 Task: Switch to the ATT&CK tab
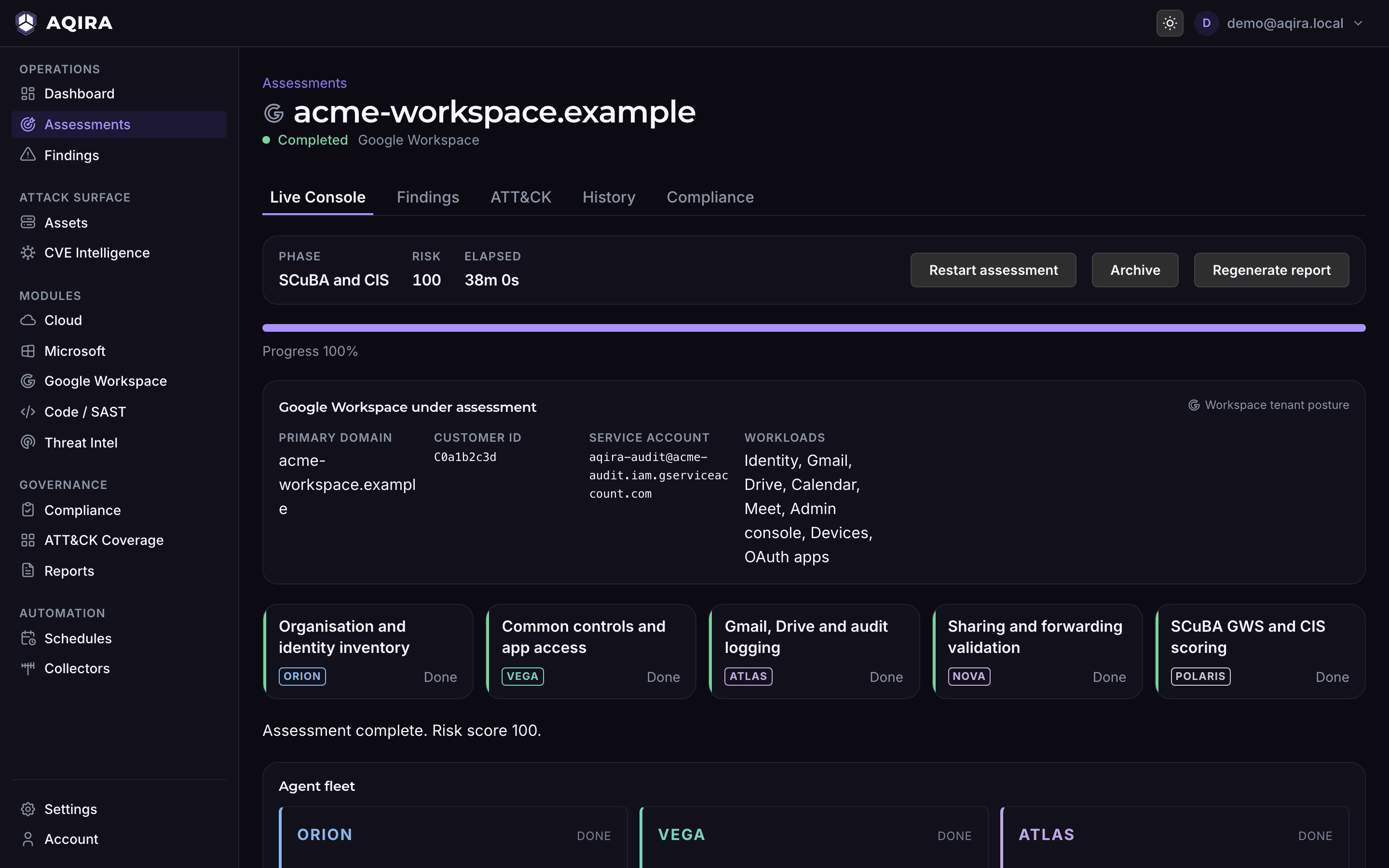[x=520, y=197]
